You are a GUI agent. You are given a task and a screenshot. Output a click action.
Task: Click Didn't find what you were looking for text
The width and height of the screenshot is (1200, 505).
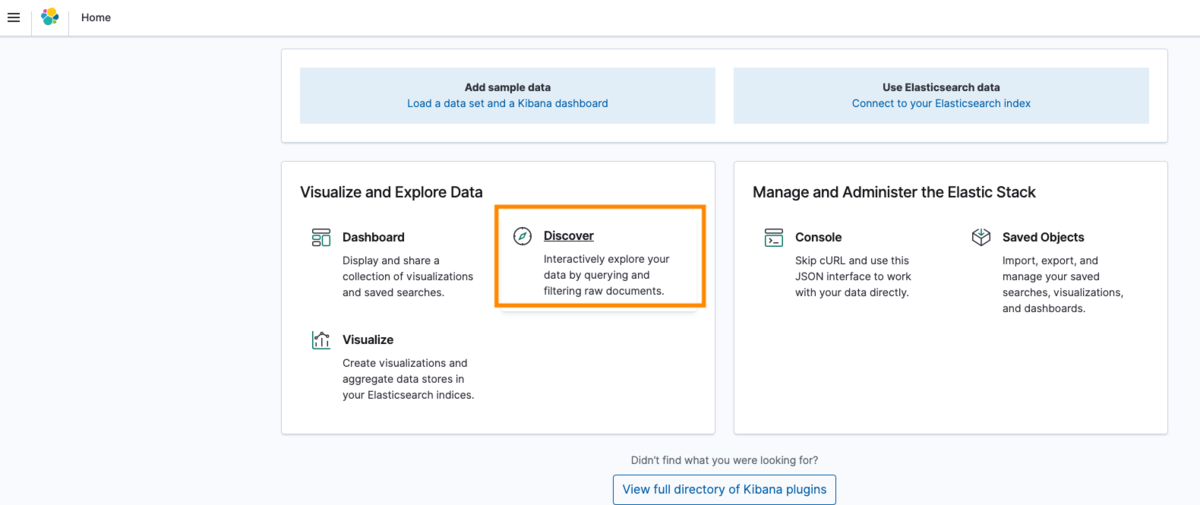(x=724, y=460)
